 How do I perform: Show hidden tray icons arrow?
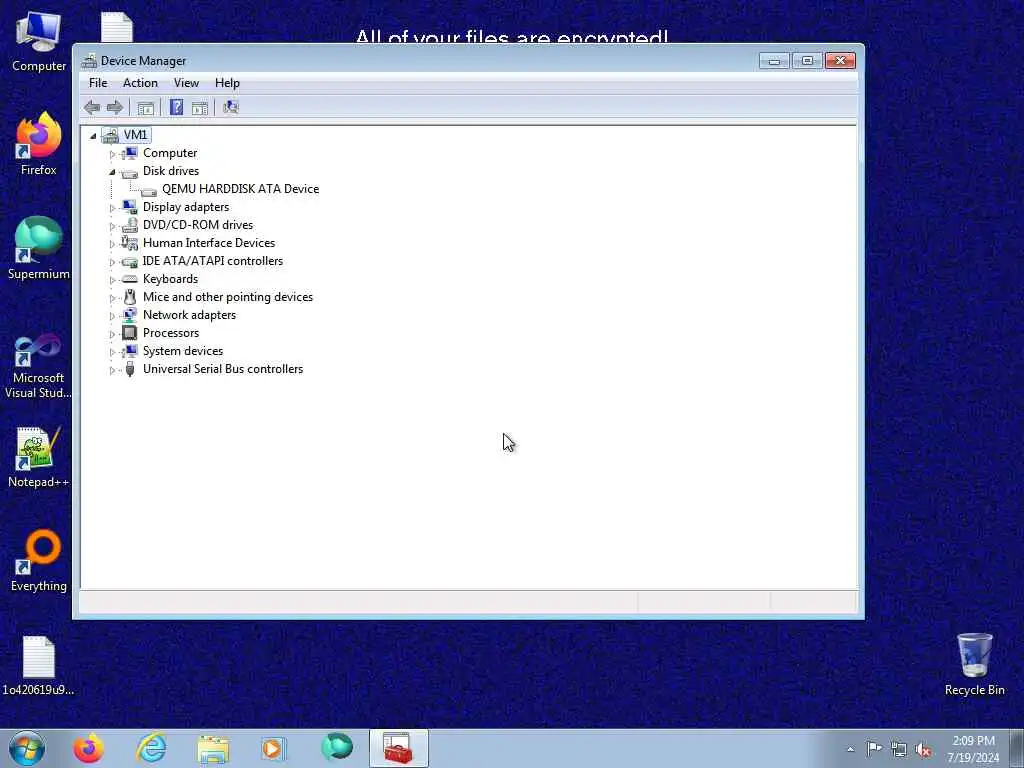click(850, 749)
